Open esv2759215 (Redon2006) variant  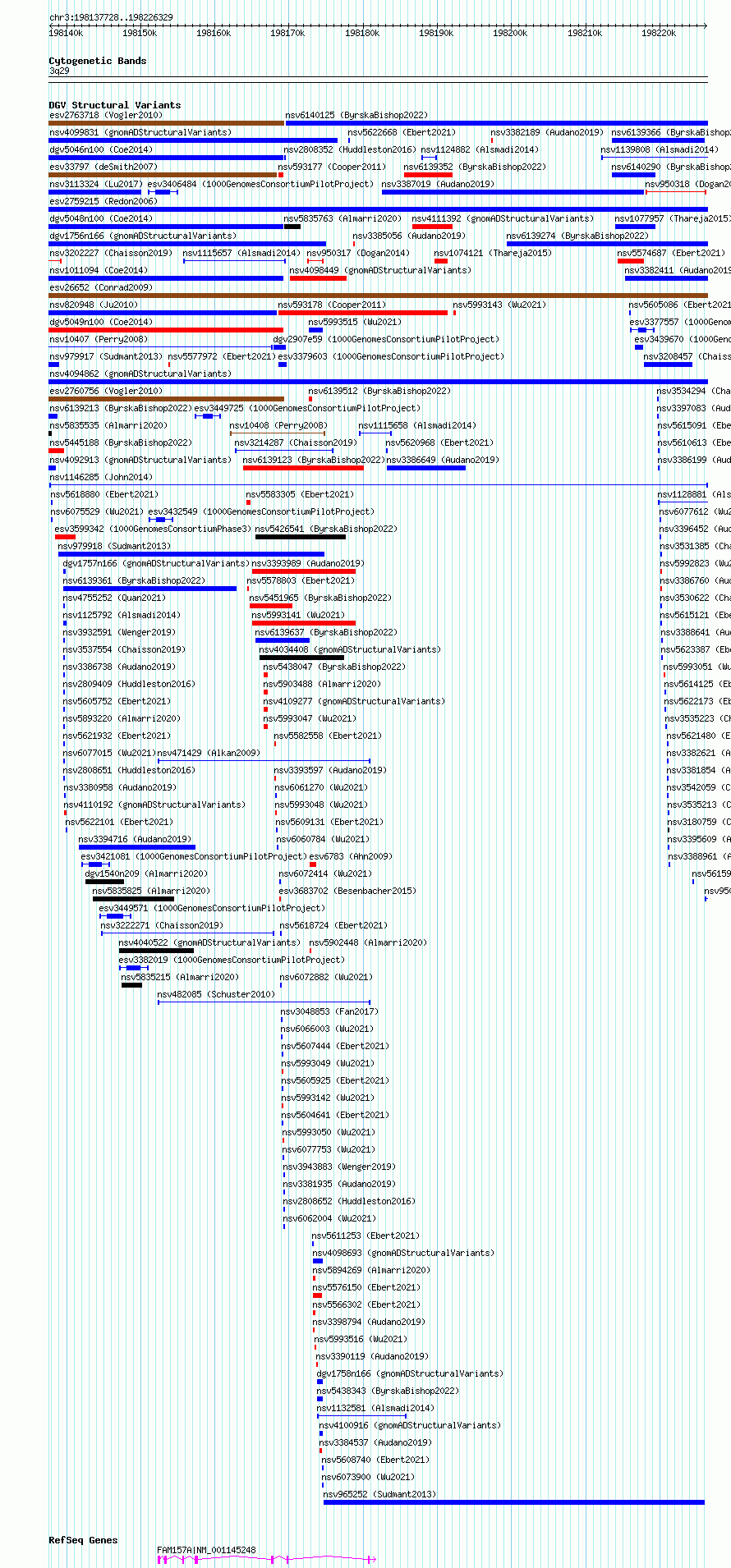(x=103, y=201)
